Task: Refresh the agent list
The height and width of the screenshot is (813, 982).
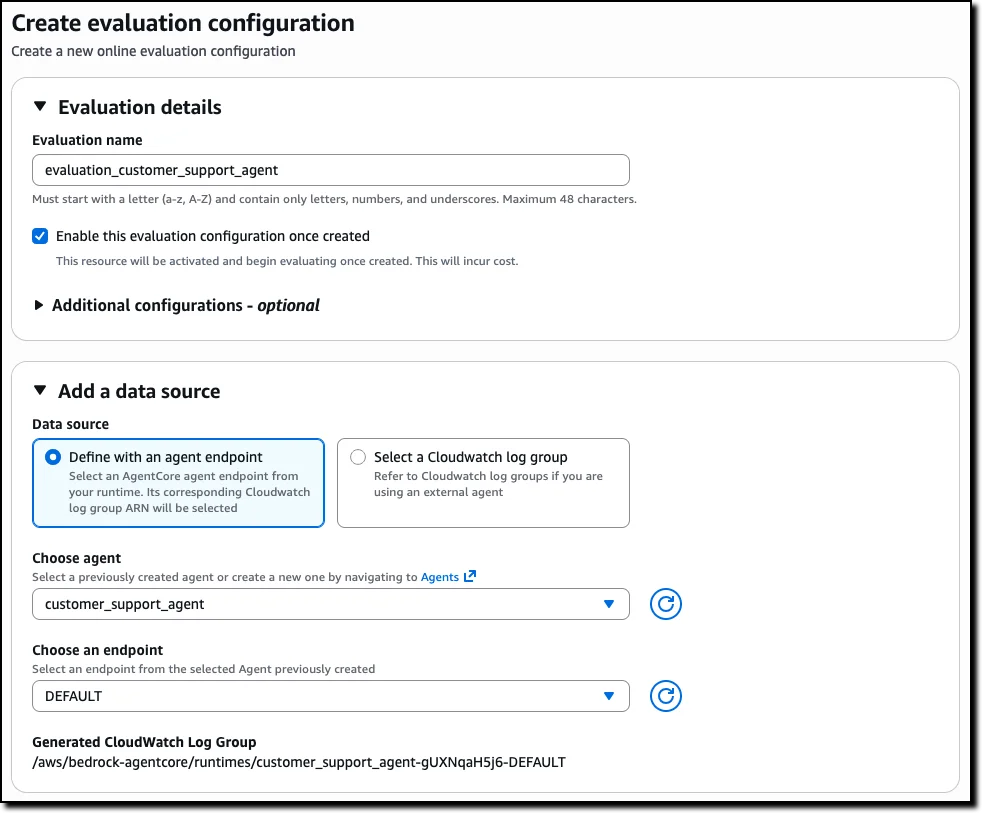Action: [665, 604]
